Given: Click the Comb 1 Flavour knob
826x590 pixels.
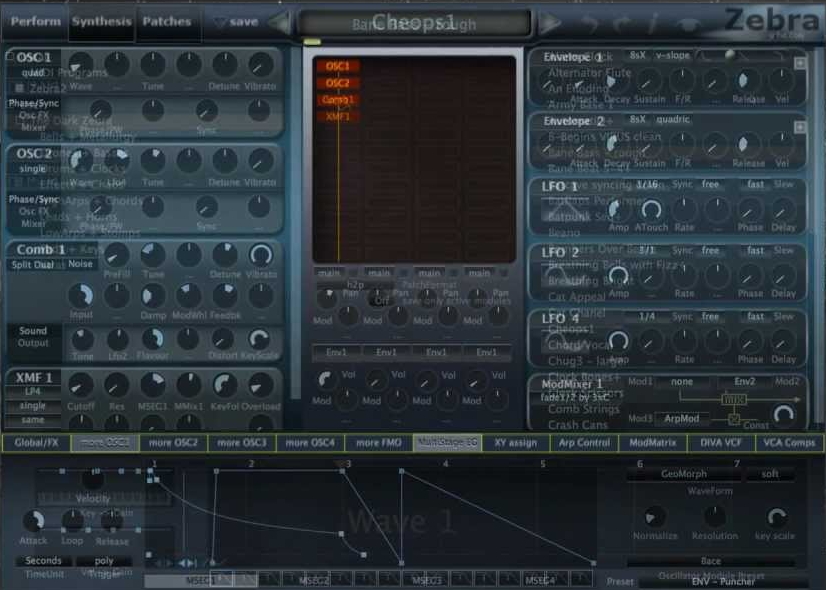Looking at the screenshot, I should click(x=153, y=339).
